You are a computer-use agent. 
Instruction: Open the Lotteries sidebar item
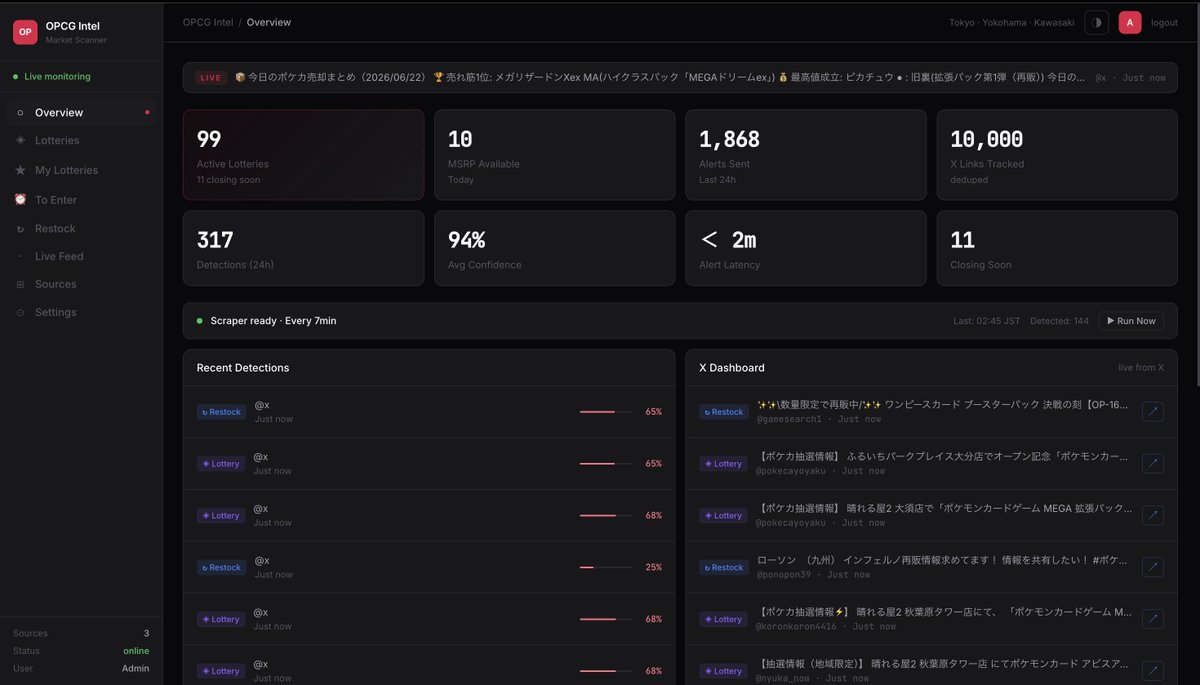click(81, 141)
